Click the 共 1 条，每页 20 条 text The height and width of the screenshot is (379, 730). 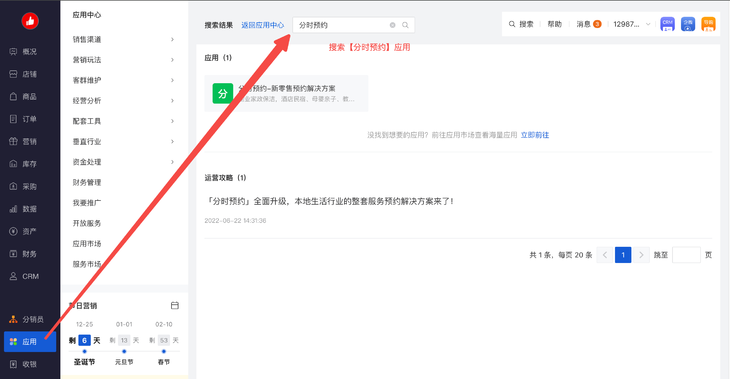pyautogui.click(x=561, y=255)
